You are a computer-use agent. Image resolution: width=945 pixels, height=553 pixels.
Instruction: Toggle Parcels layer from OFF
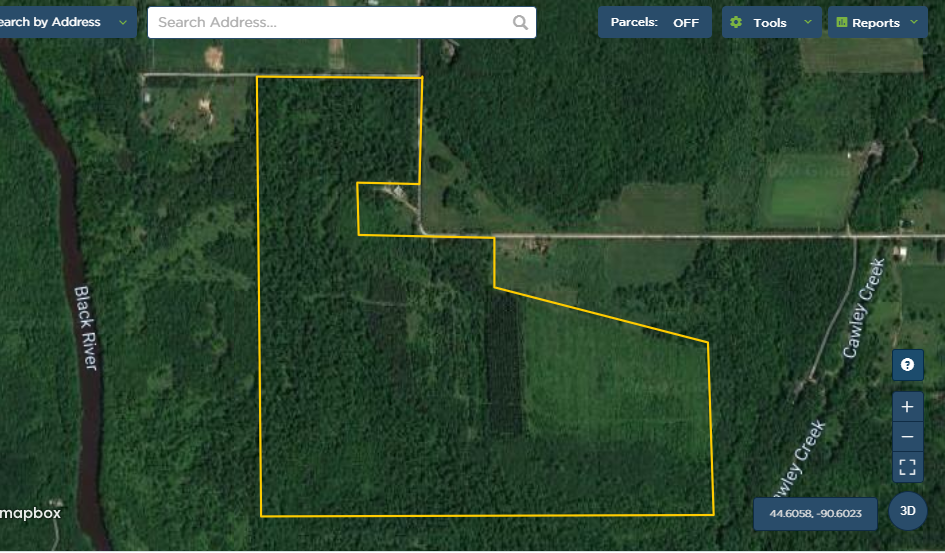click(655, 22)
